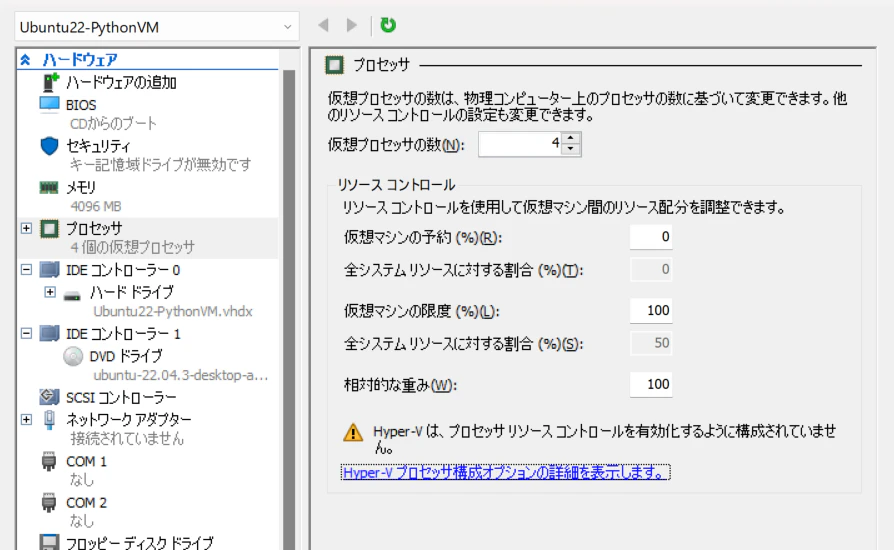Screen dimensions: 894x550
Task: Open the Ubuntu22-PythonVM virtual machine dropdown
Action: (x=156, y=27)
